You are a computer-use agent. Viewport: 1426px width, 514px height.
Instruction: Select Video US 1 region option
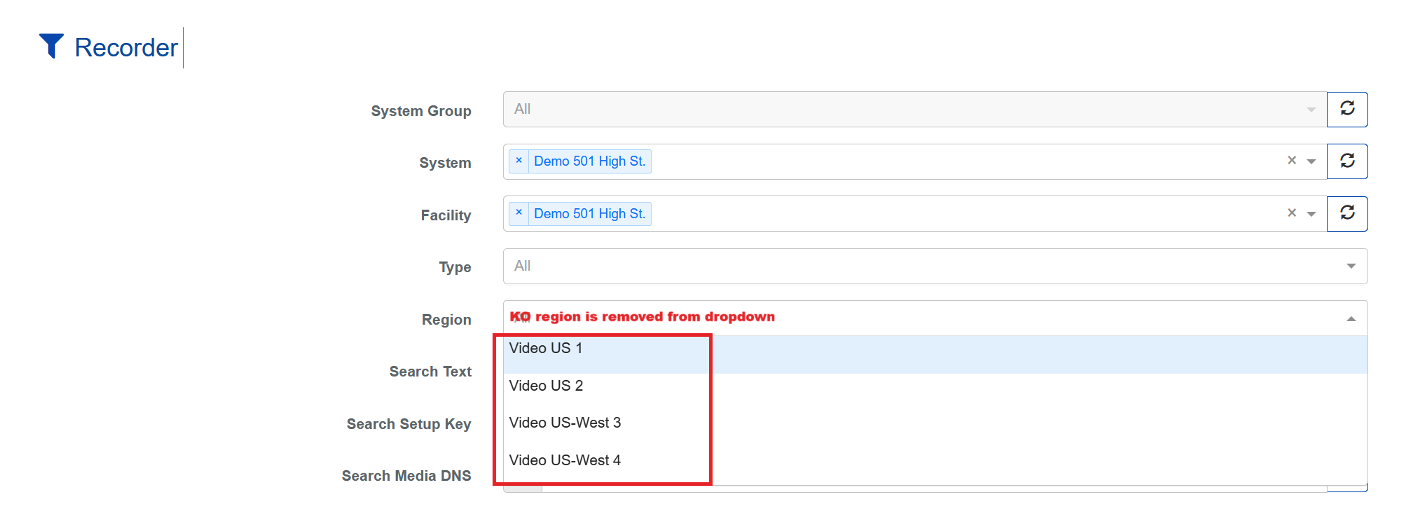tap(546, 349)
